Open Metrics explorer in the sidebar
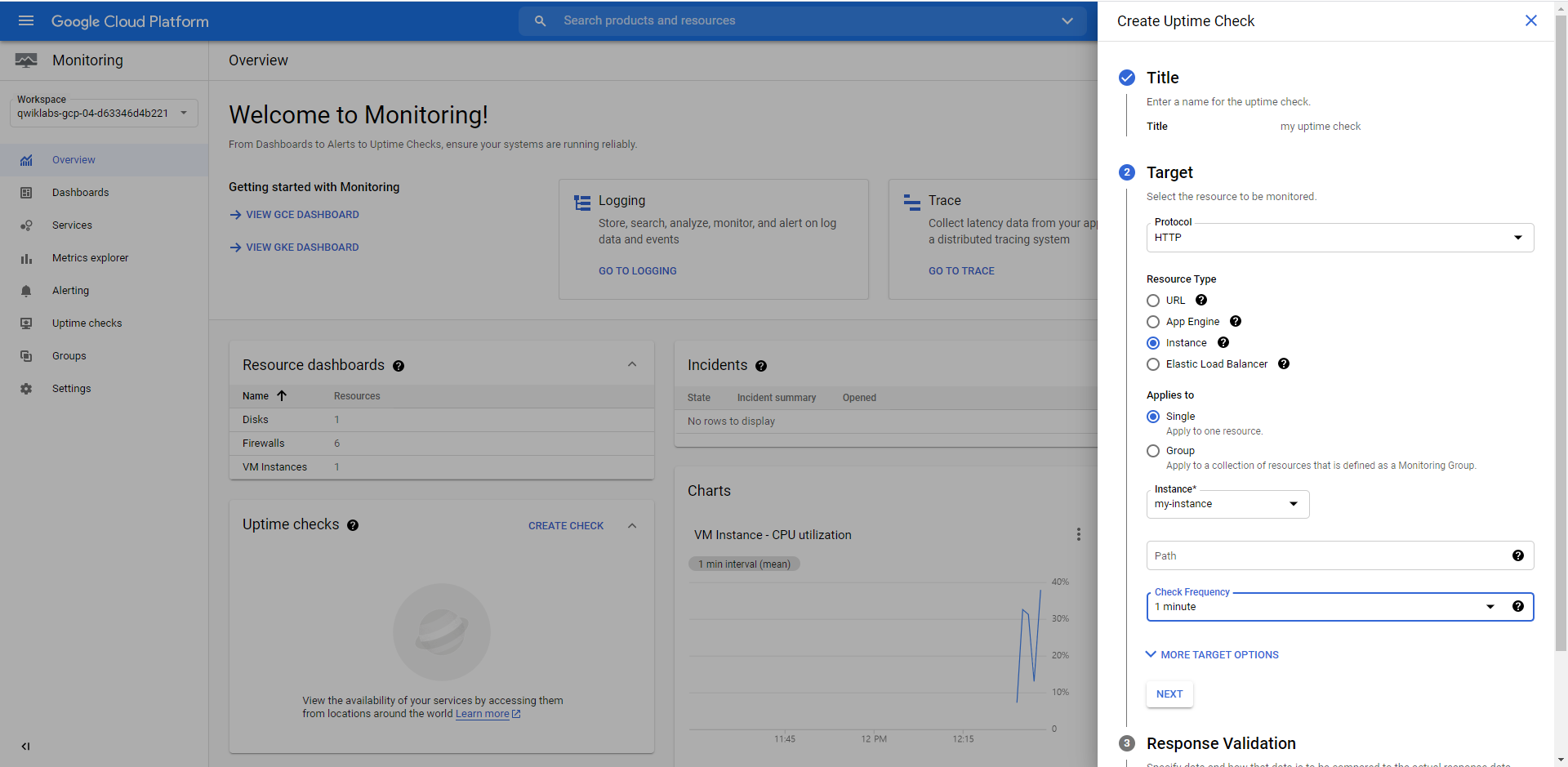Screen dimensions: 1568x767 point(104,258)
